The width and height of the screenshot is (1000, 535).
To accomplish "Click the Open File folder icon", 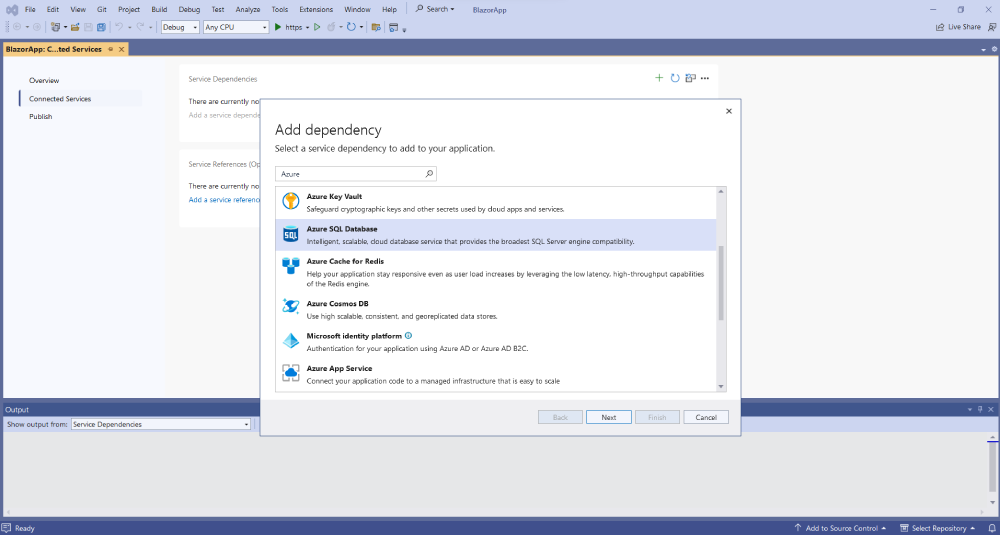I will tap(75, 27).
